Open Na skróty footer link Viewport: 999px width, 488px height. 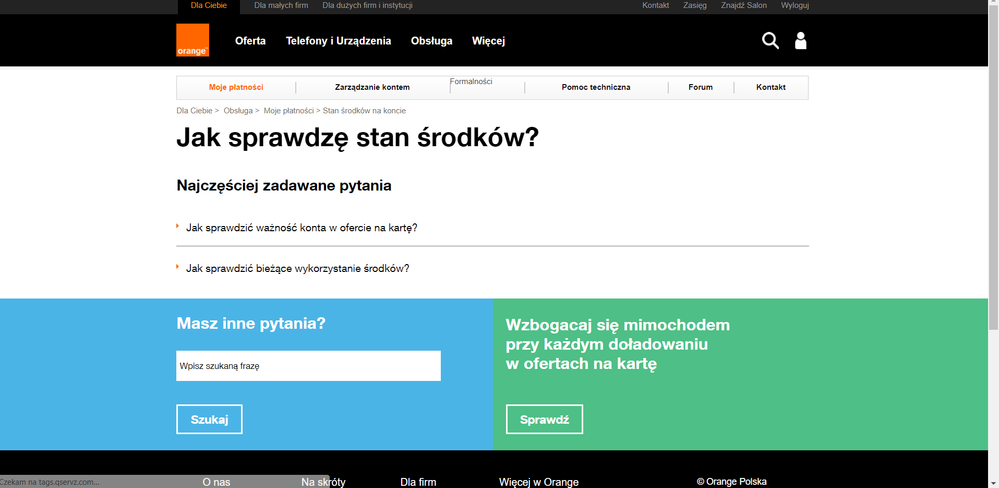tap(324, 482)
